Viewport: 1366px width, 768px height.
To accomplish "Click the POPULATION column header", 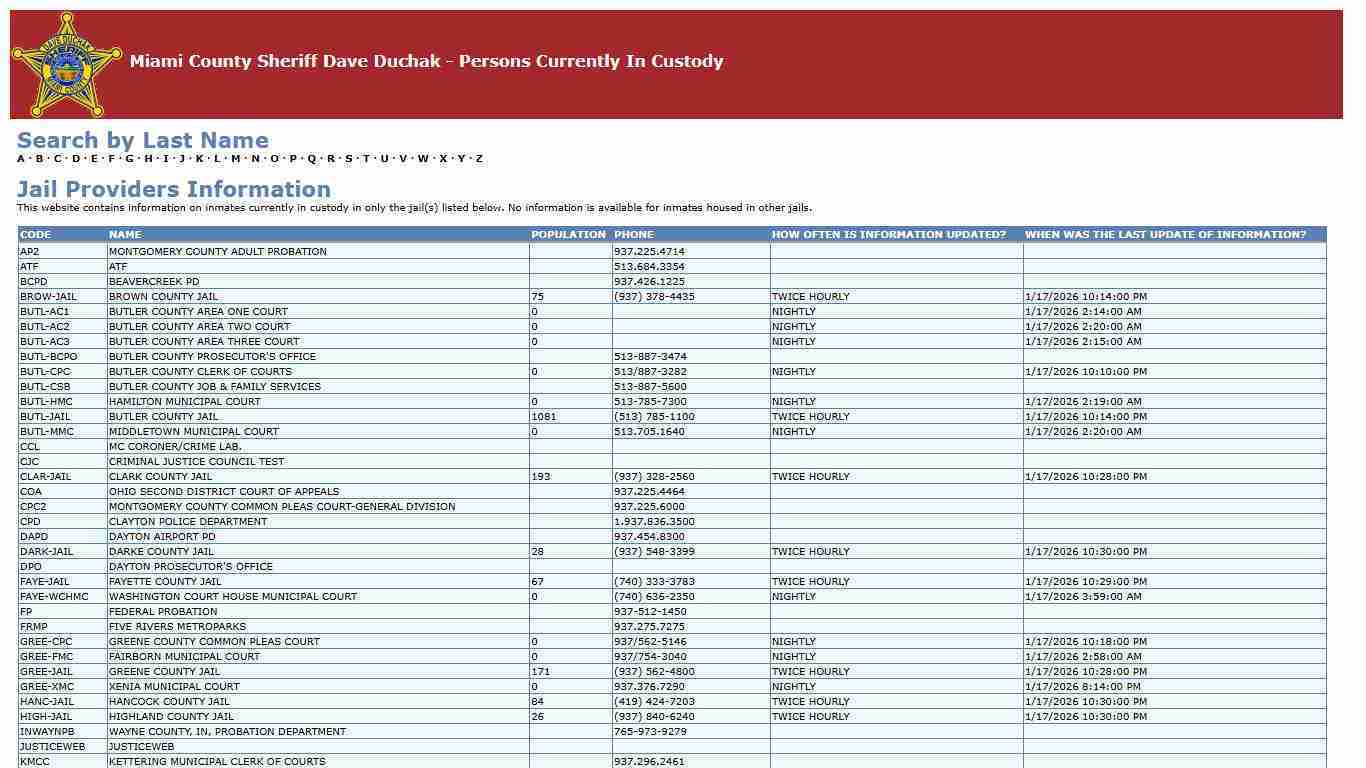I will point(568,235).
